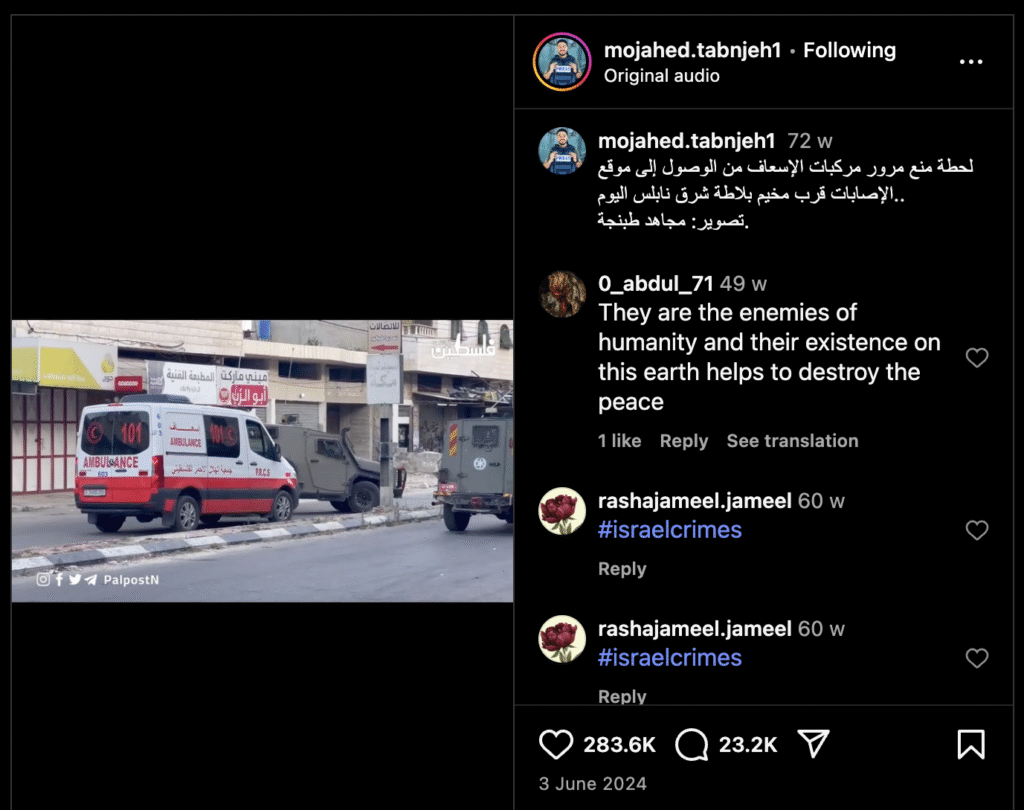This screenshot has height=810, width=1024.
Task: Reply to the 0_abdul_71 comment
Action: point(684,441)
